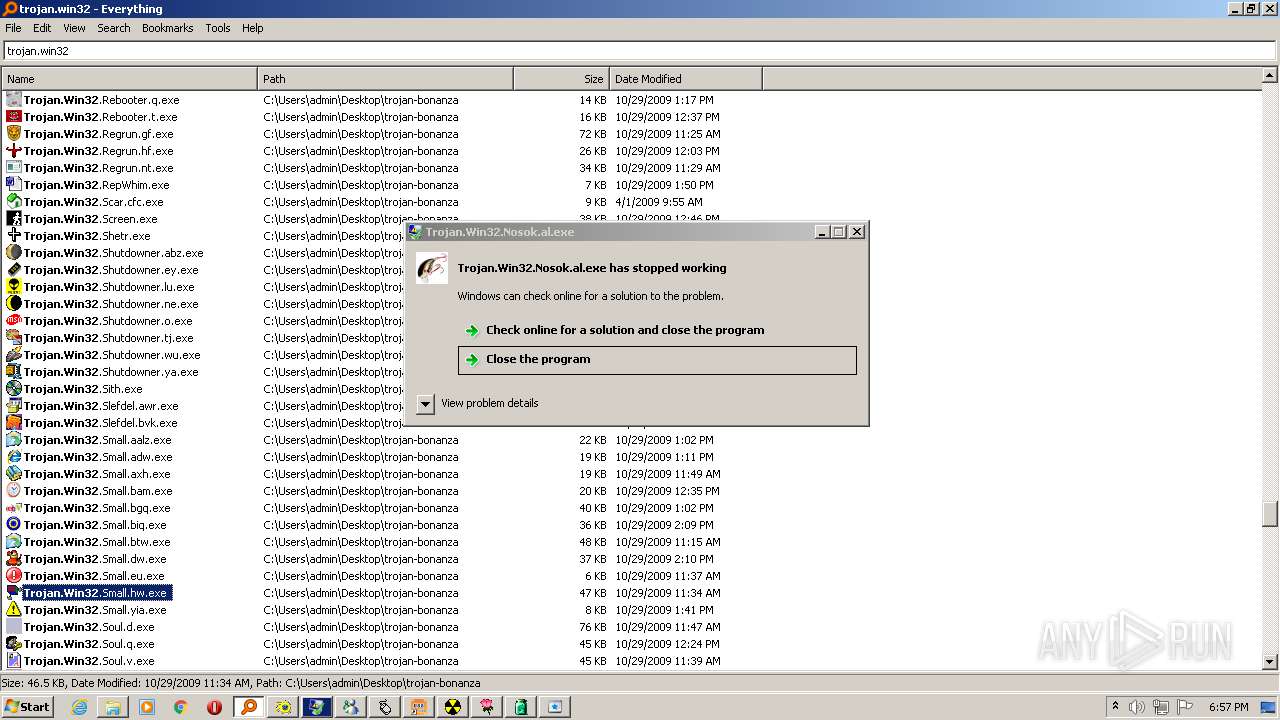The height and width of the screenshot is (720, 1280).
Task: Open Windows Explorer folder from taskbar
Action: [x=113, y=707]
